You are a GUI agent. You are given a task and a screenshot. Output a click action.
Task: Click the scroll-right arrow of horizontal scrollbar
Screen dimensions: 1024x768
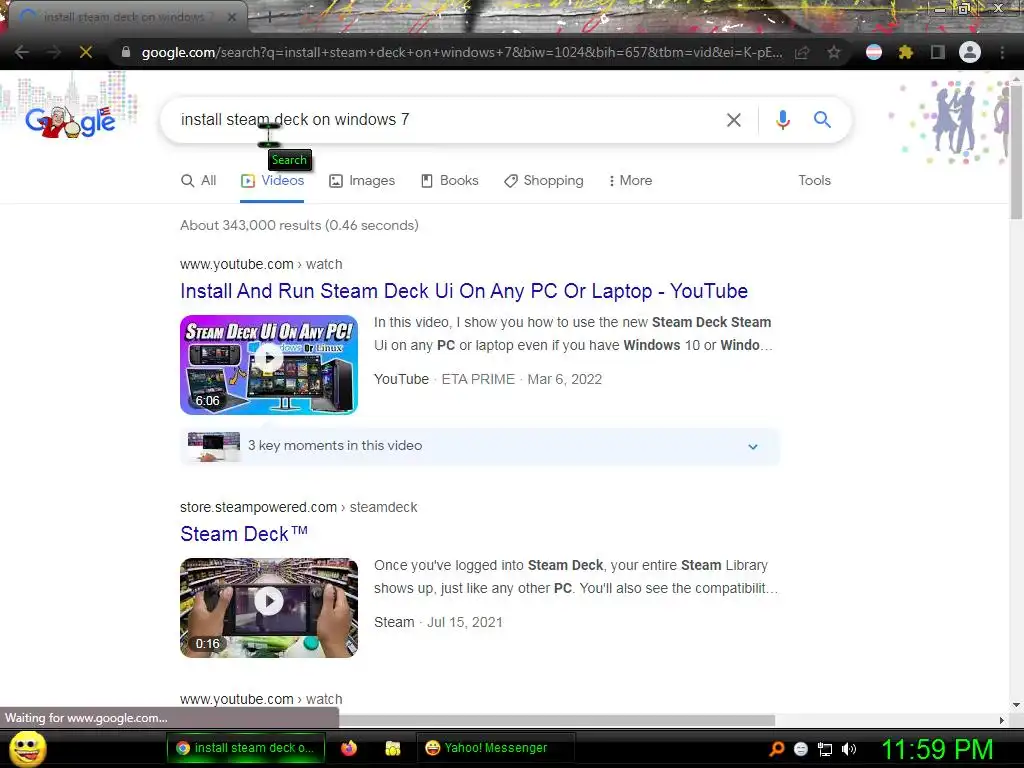1002,720
